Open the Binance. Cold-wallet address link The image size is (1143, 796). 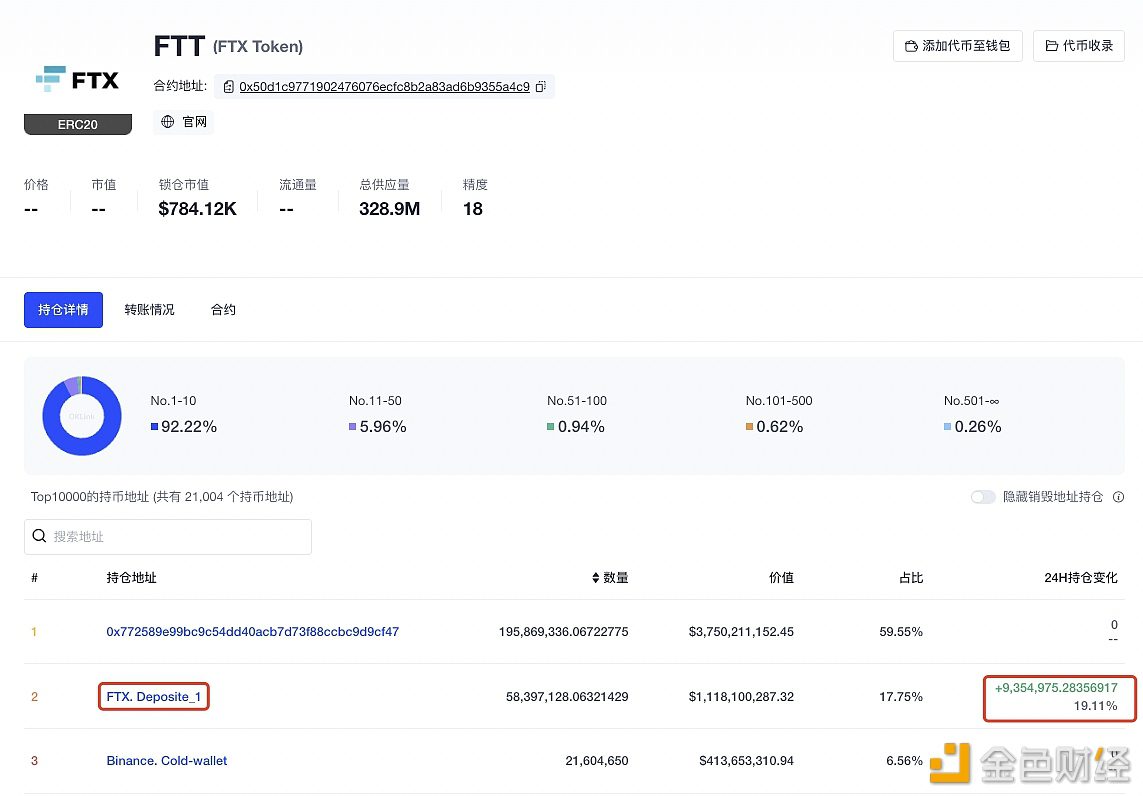166,760
